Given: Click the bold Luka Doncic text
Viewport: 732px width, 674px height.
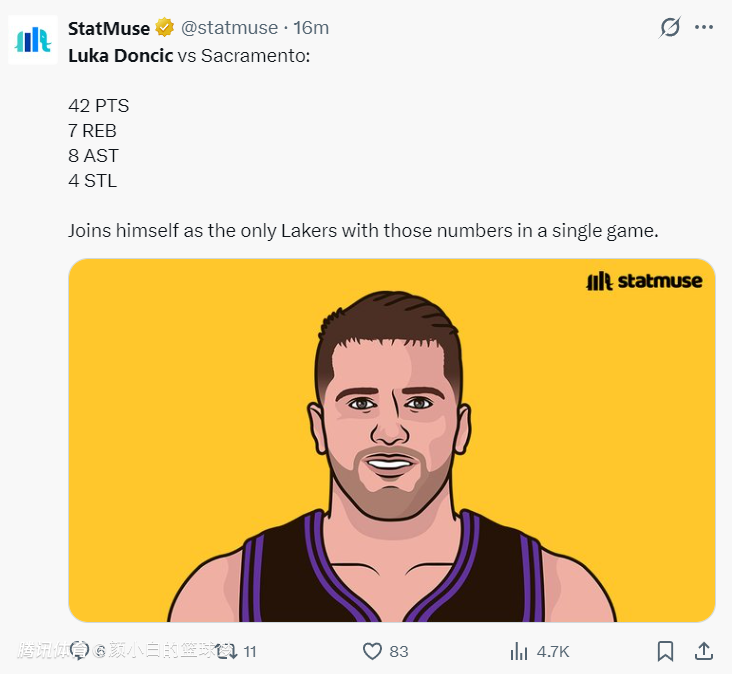Looking at the screenshot, I should pyautogui.click(x=120, y=55).
